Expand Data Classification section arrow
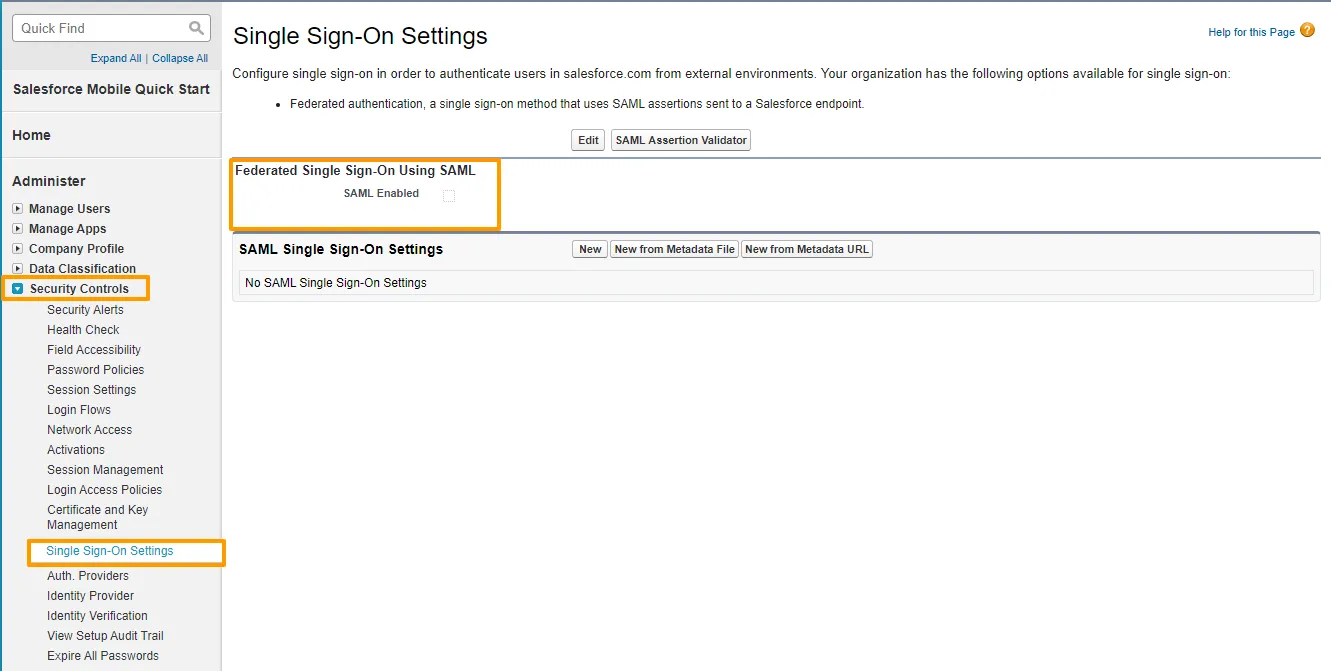 pyautogui.click(x=17, y=269)
